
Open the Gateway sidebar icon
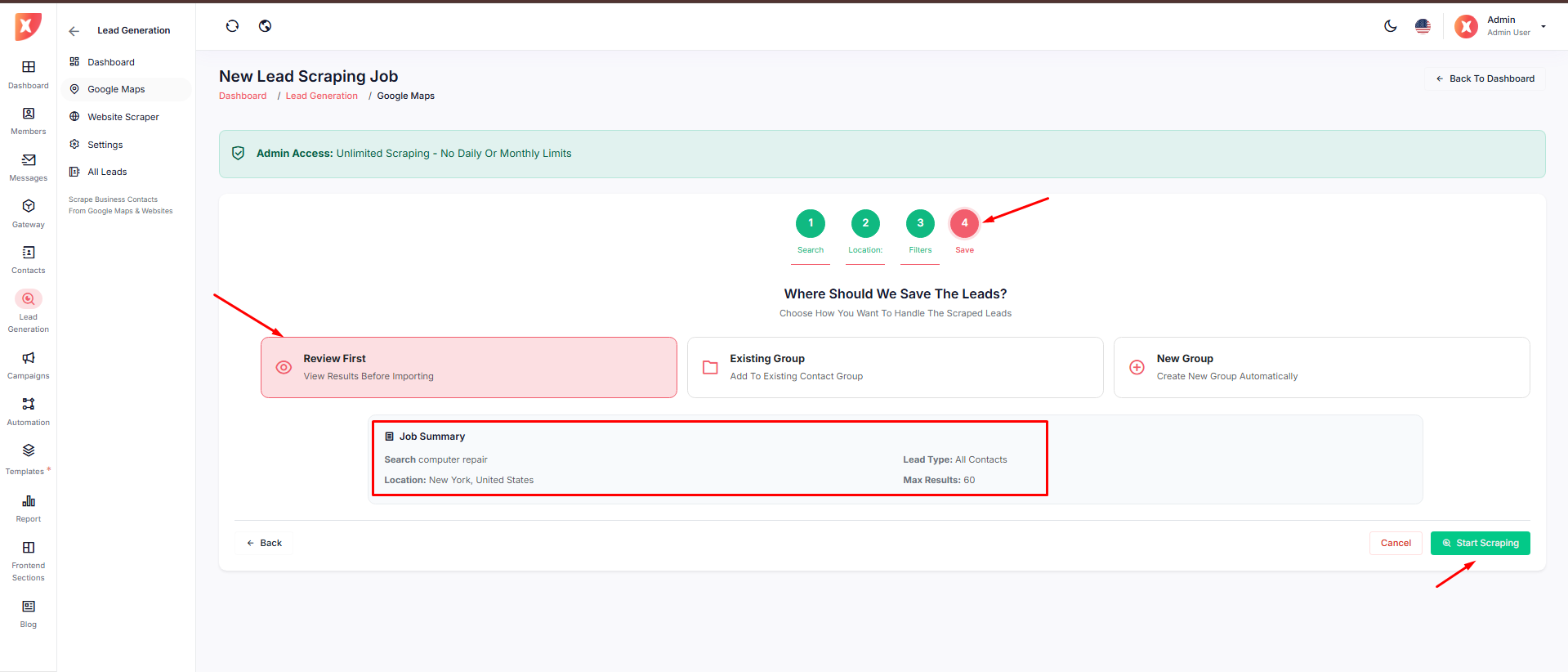(29, 213)
